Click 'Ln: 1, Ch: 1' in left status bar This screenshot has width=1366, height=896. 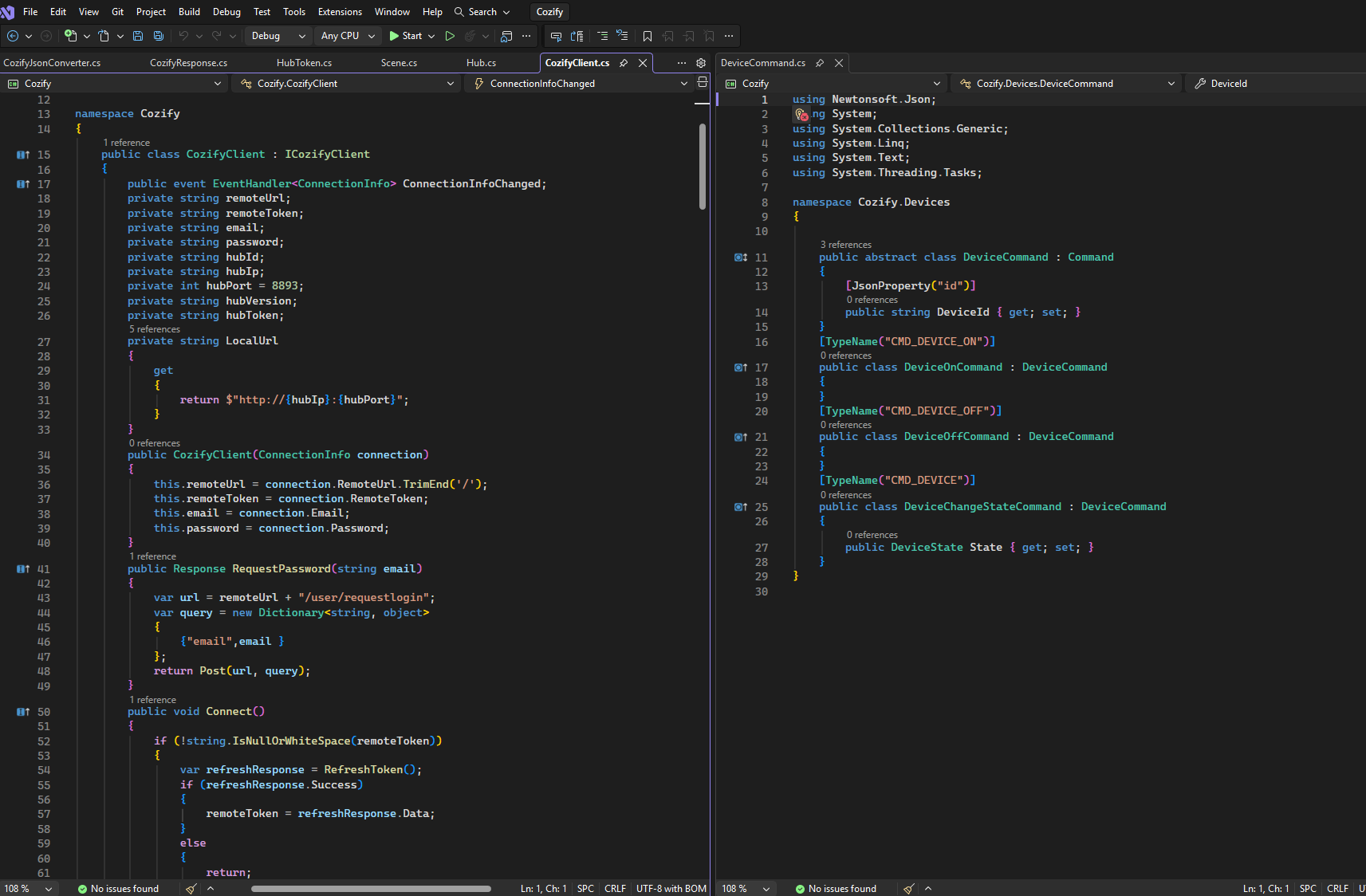[544, 889]
